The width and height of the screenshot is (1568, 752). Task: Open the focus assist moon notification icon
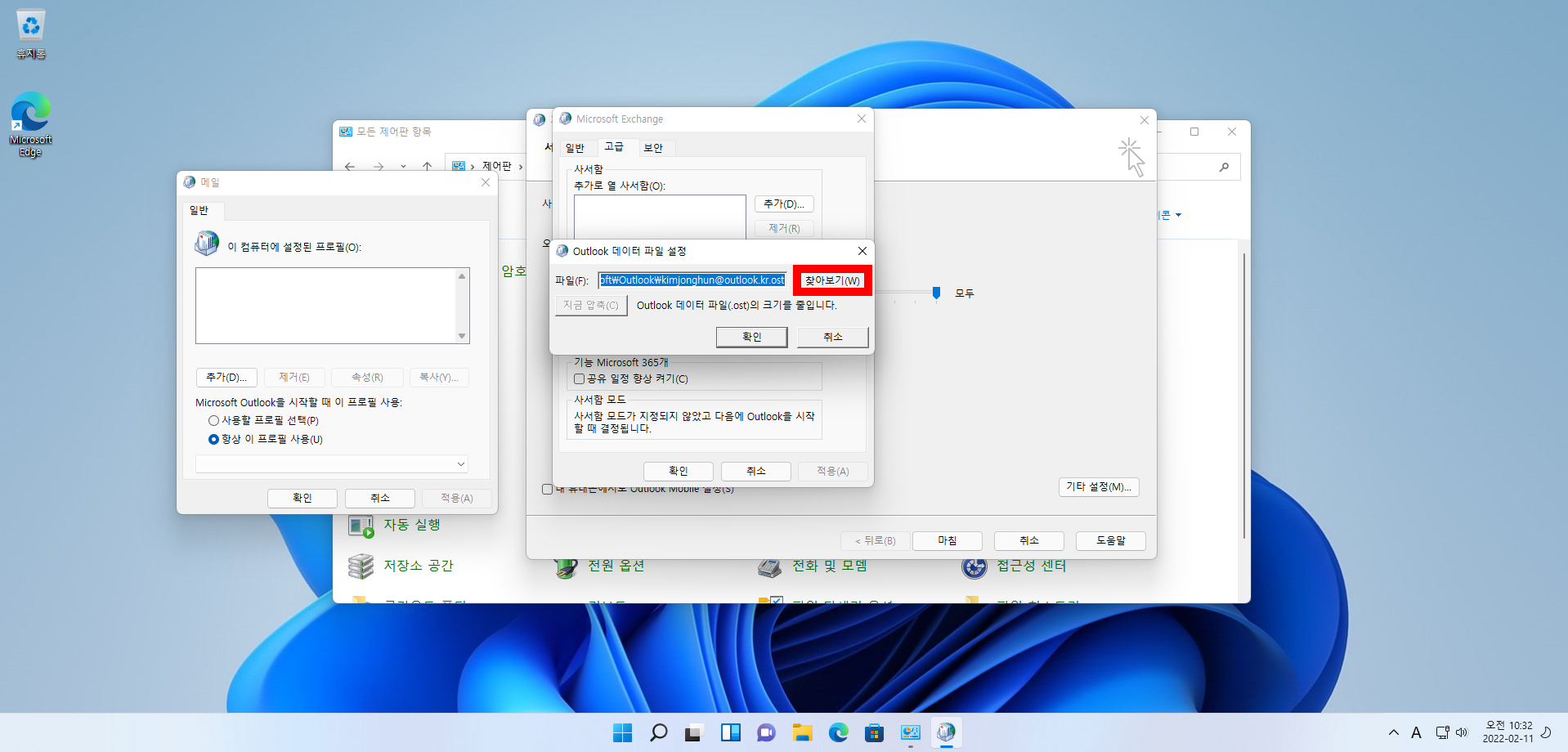(x=1546, y=732)
